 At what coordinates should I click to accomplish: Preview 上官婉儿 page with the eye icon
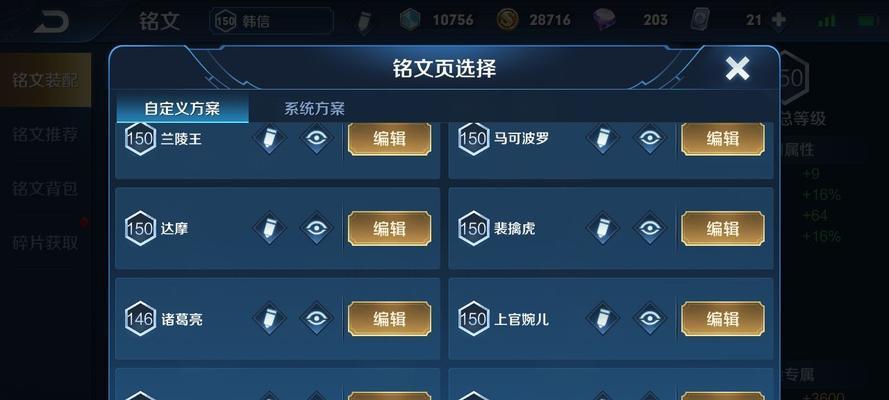pos(650,318)
